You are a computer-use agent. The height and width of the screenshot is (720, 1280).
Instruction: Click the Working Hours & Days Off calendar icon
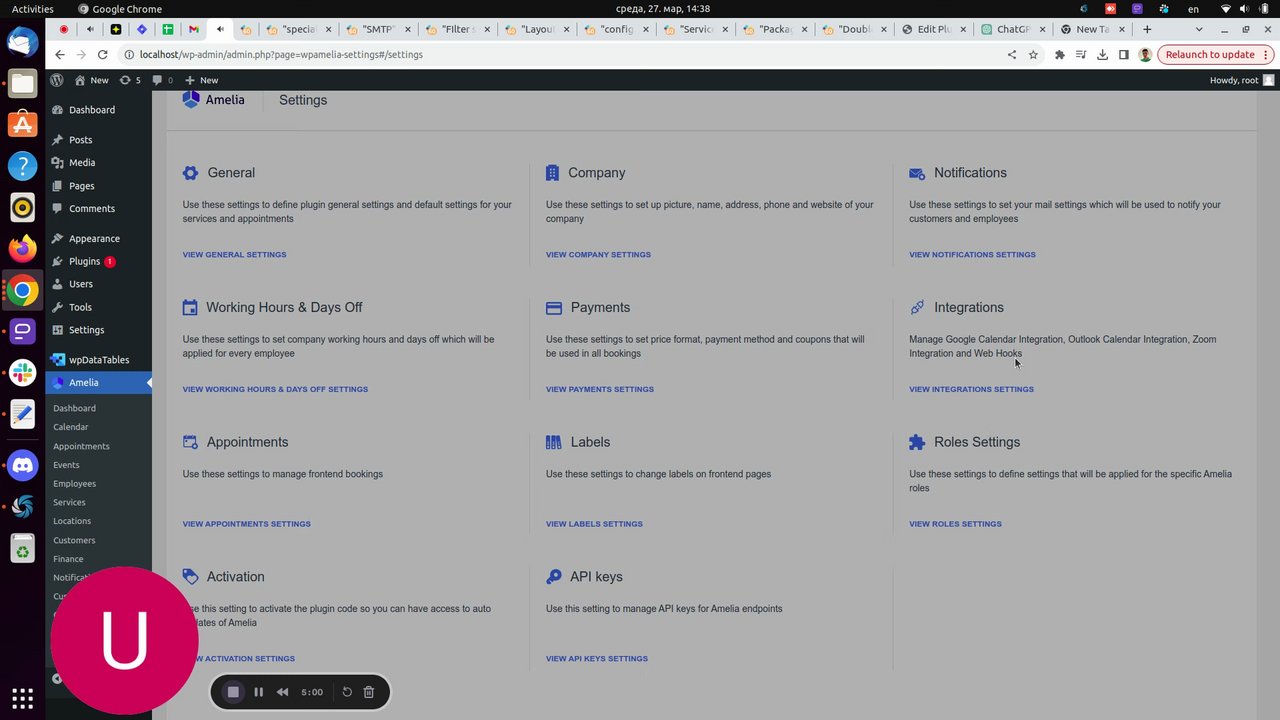point(190,308)
